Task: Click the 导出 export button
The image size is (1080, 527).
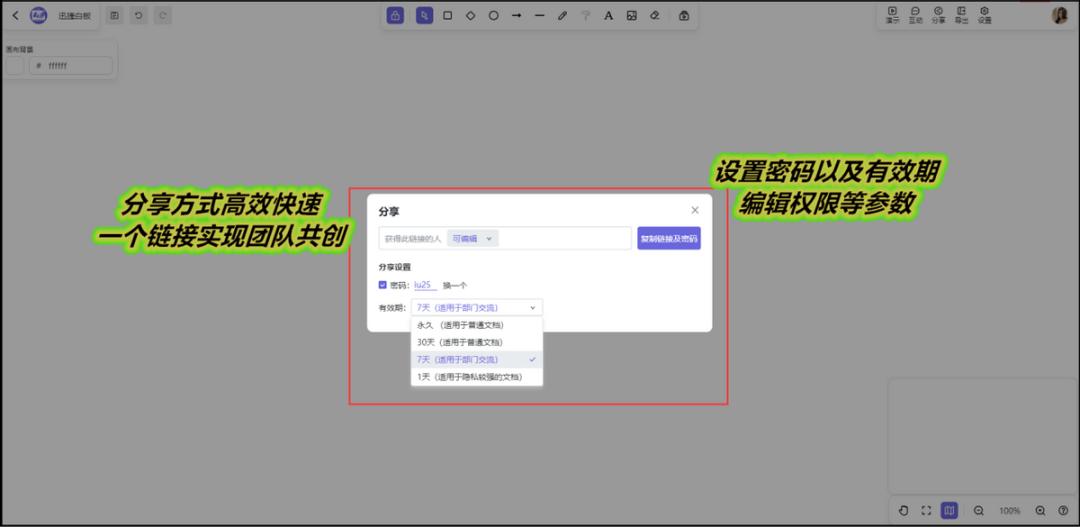Action: coord(962,15)
